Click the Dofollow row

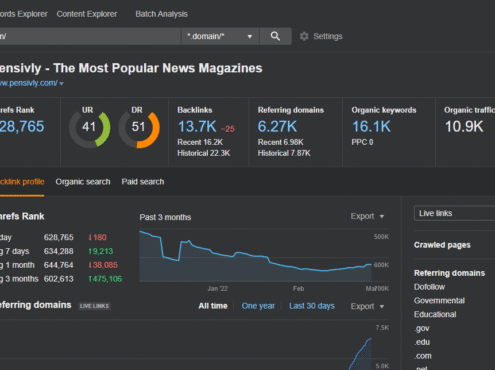[429, 287]
